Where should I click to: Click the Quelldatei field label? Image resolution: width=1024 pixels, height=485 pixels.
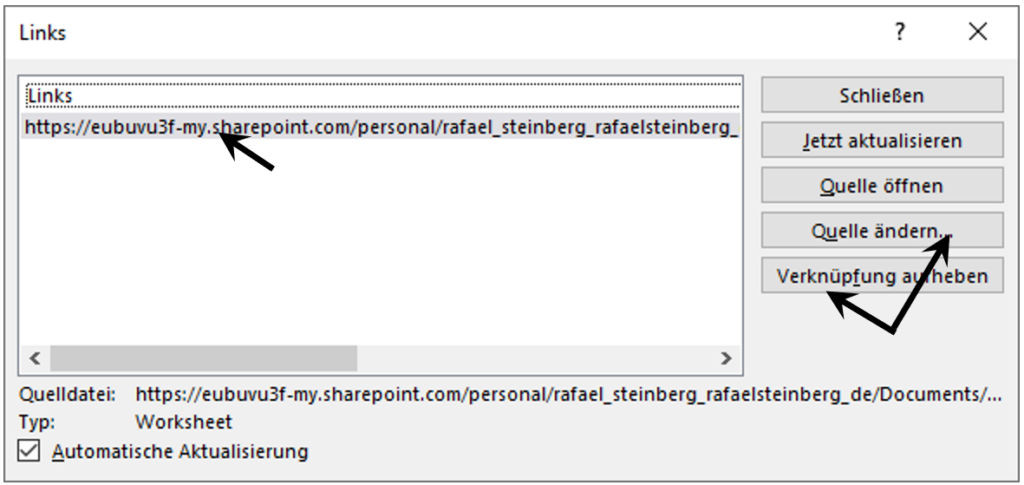coord(67,394)
